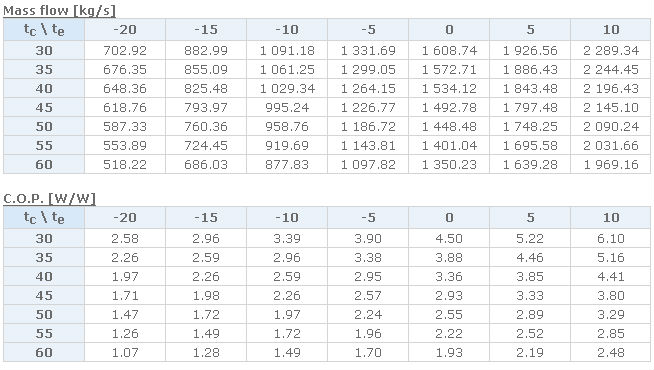Select mass flow cell 518.22
Screen dimensions: 654x370
click(125, 164)
